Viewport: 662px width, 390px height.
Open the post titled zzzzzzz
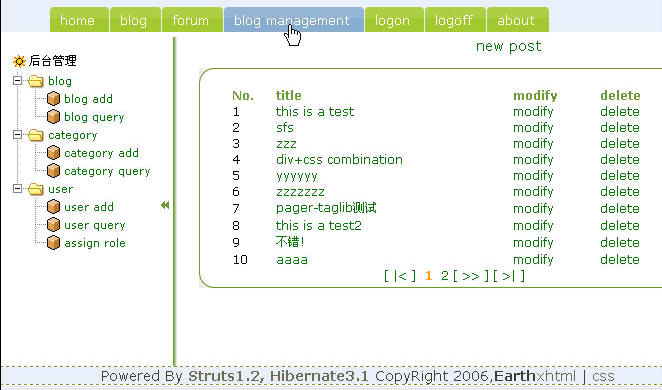tap(300, 192)
